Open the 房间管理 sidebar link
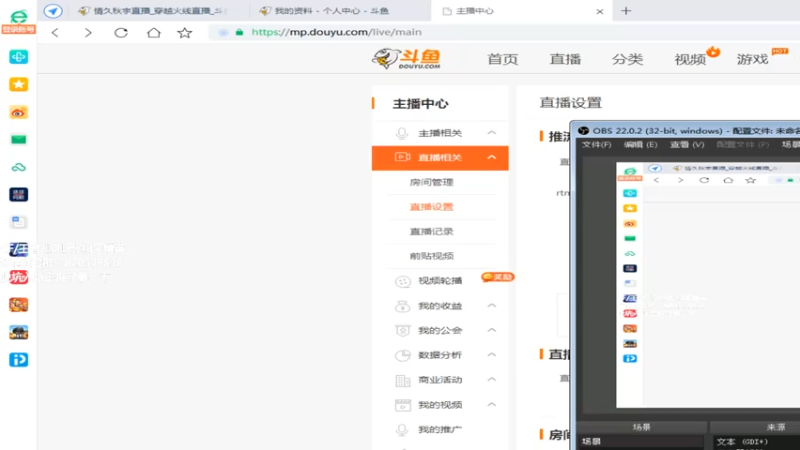The height and width of the screenshot is (450, 800). pyautogui.click(x=432, y=182)
